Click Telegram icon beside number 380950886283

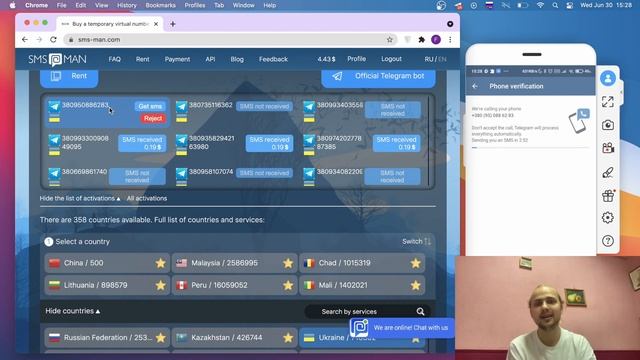click(x=54, y=107)
